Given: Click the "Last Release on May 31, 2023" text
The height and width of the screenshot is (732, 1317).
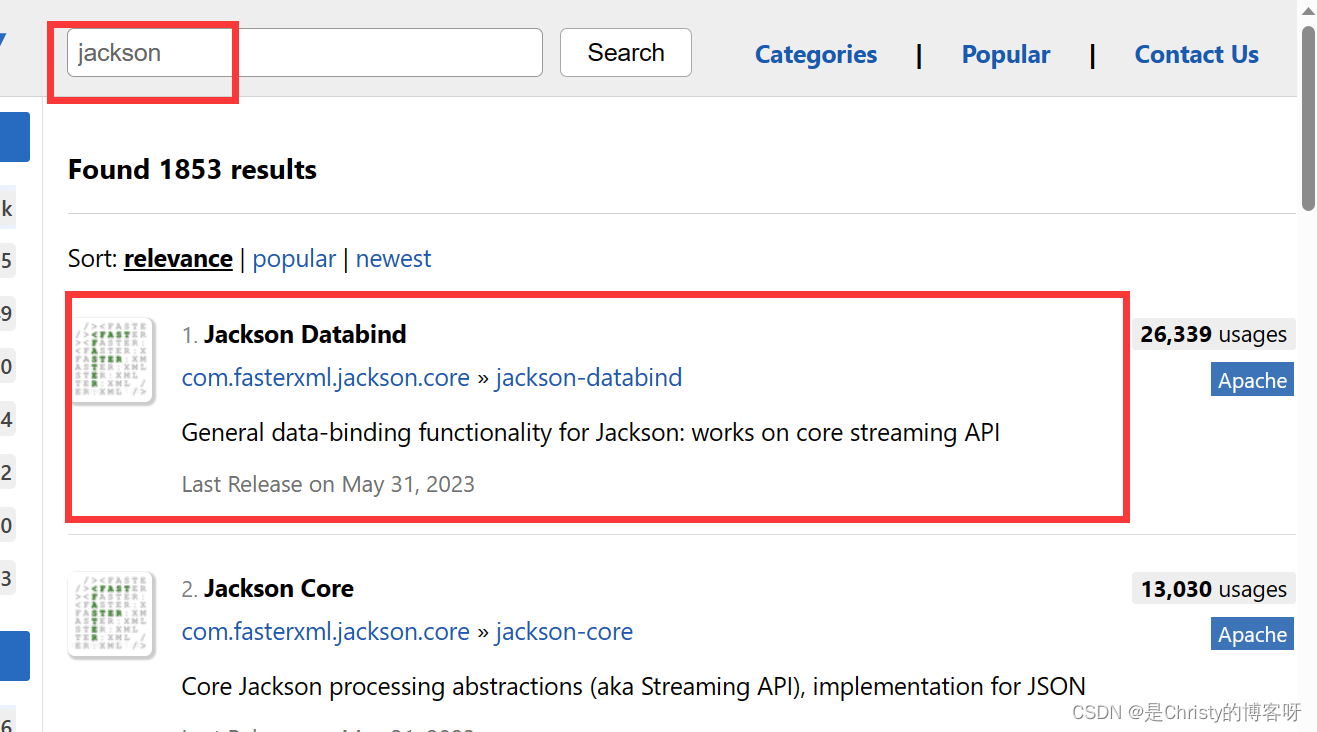Looking at the screenshot, I should [x=328, y=485].
